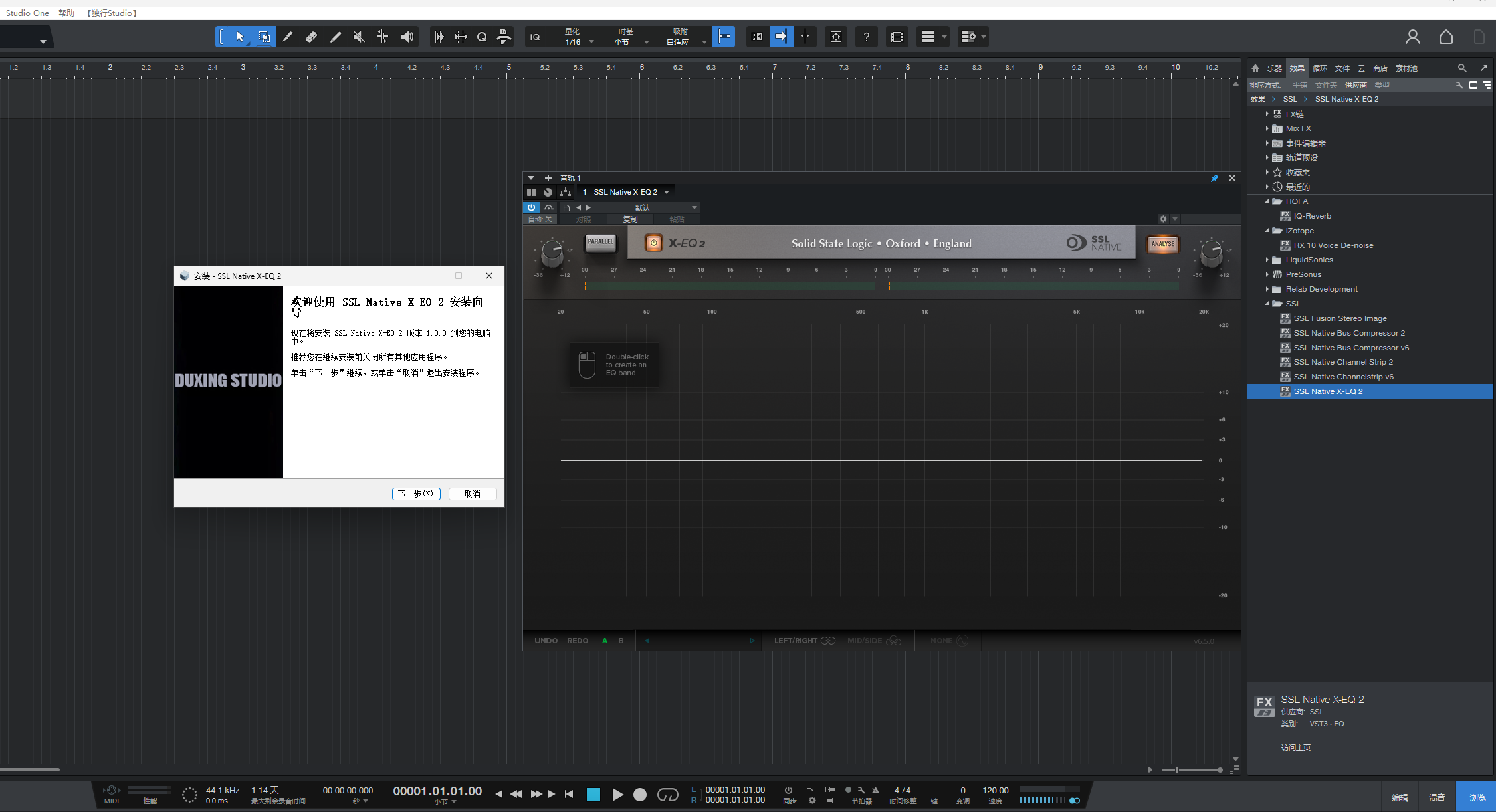Click the transport Record button
The image size is (1496, 812).
point(640,795)
